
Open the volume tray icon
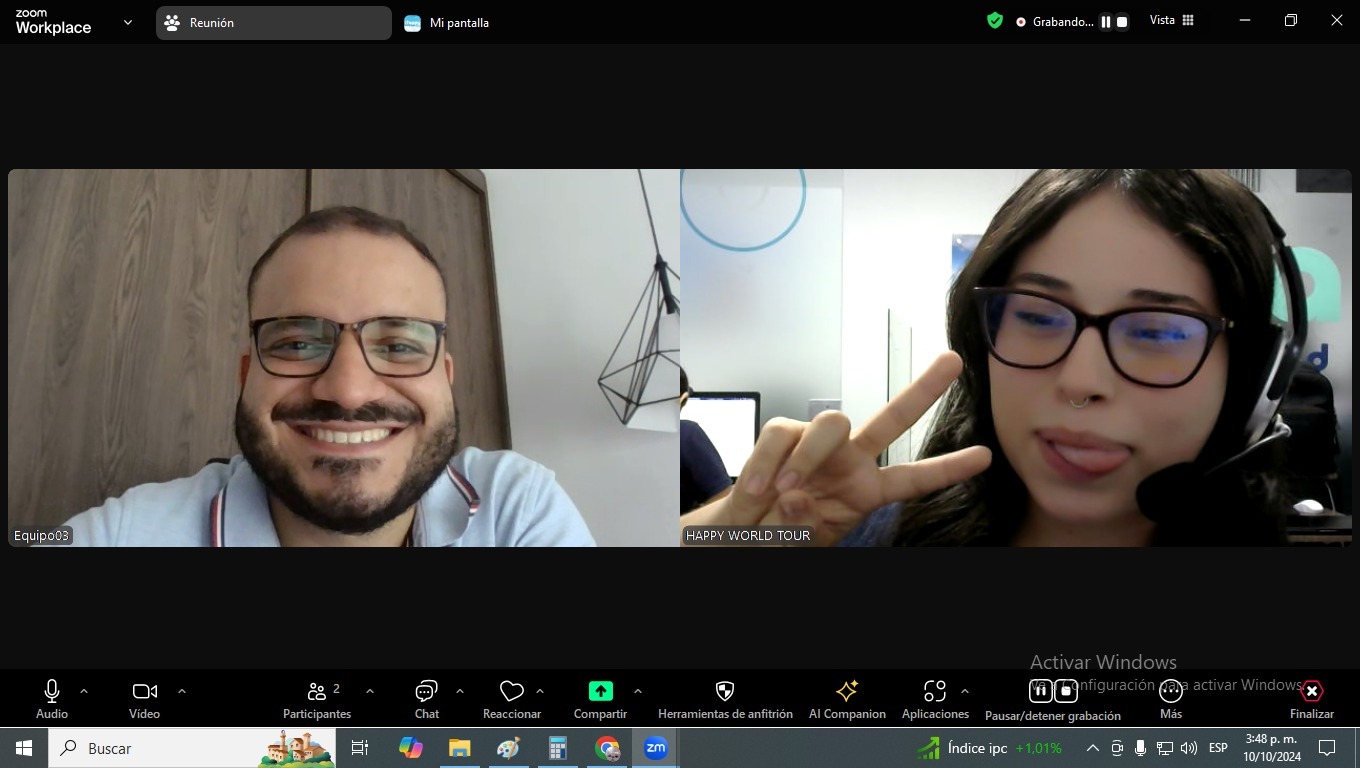click(x=1189, y=748)
